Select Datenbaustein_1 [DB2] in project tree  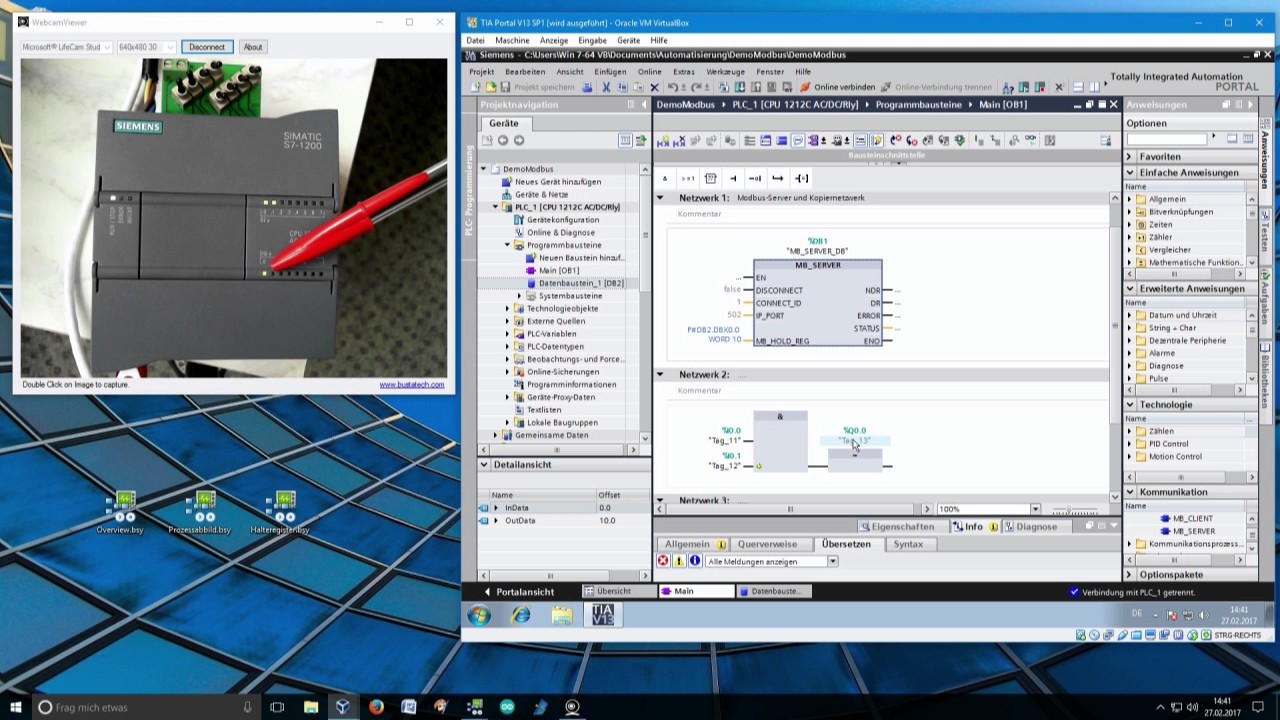(x=581, y=283)
